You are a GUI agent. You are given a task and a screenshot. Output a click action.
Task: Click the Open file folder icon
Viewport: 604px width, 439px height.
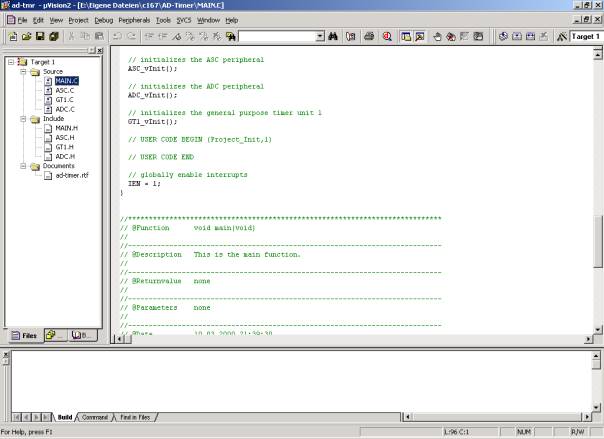pyautogui.click(x=27, y=37)
